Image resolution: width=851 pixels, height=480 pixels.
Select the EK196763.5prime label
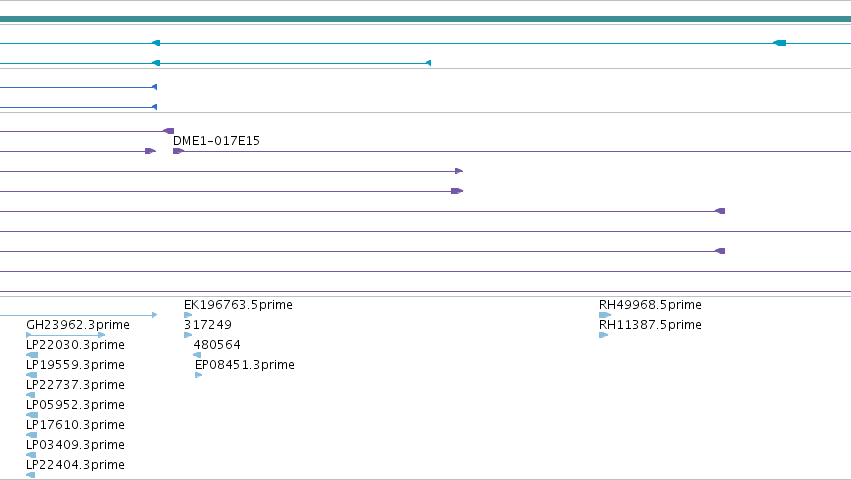(x=238, y=305)
